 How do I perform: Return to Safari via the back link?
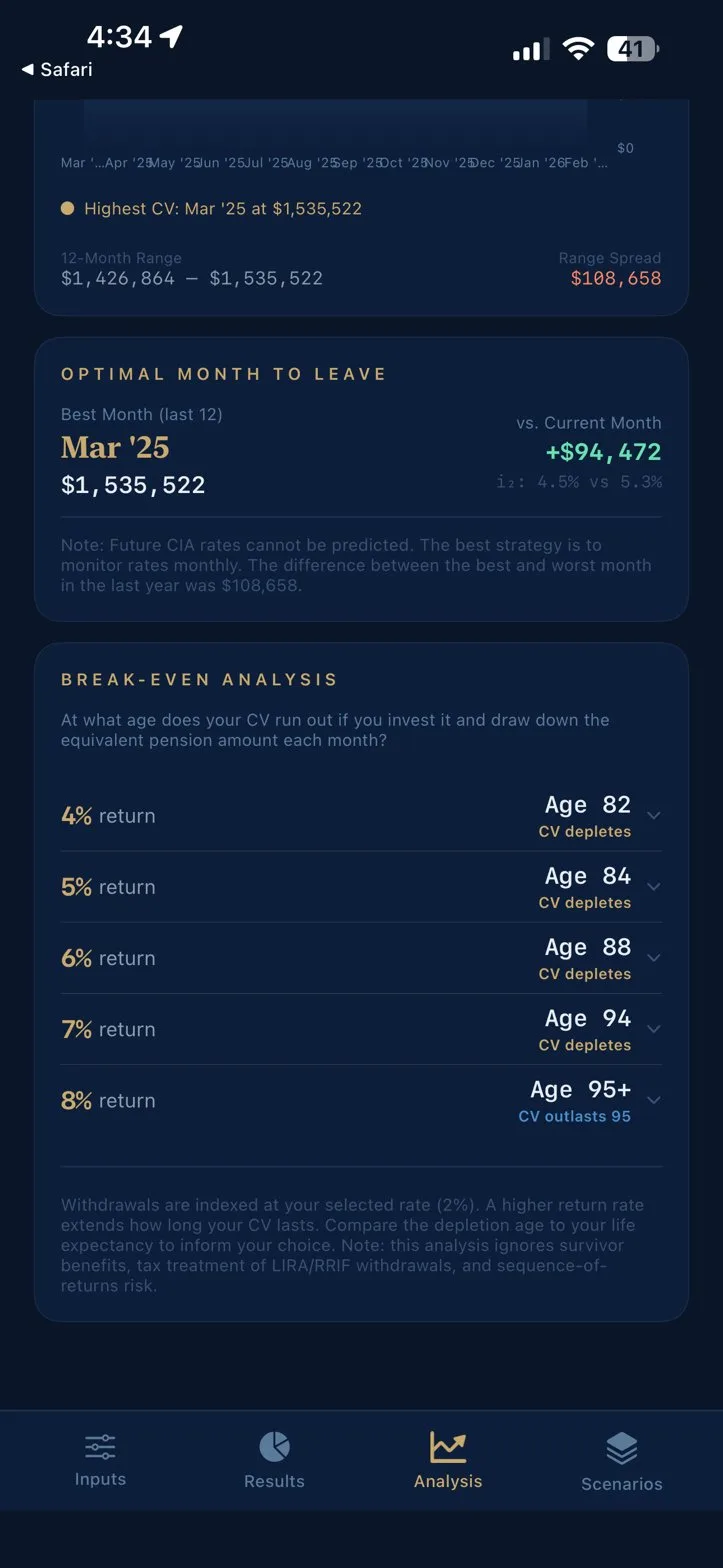coord(55,70)
